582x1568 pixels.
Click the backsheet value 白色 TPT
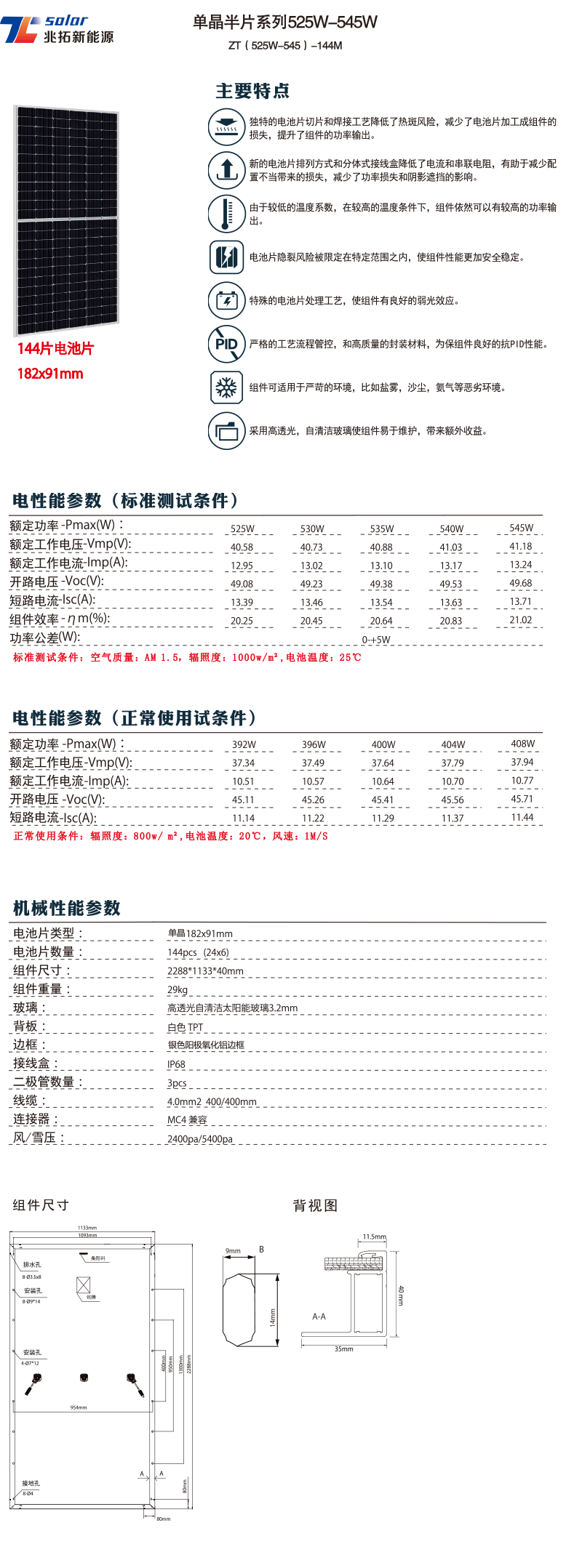[x=186, y=1027]
